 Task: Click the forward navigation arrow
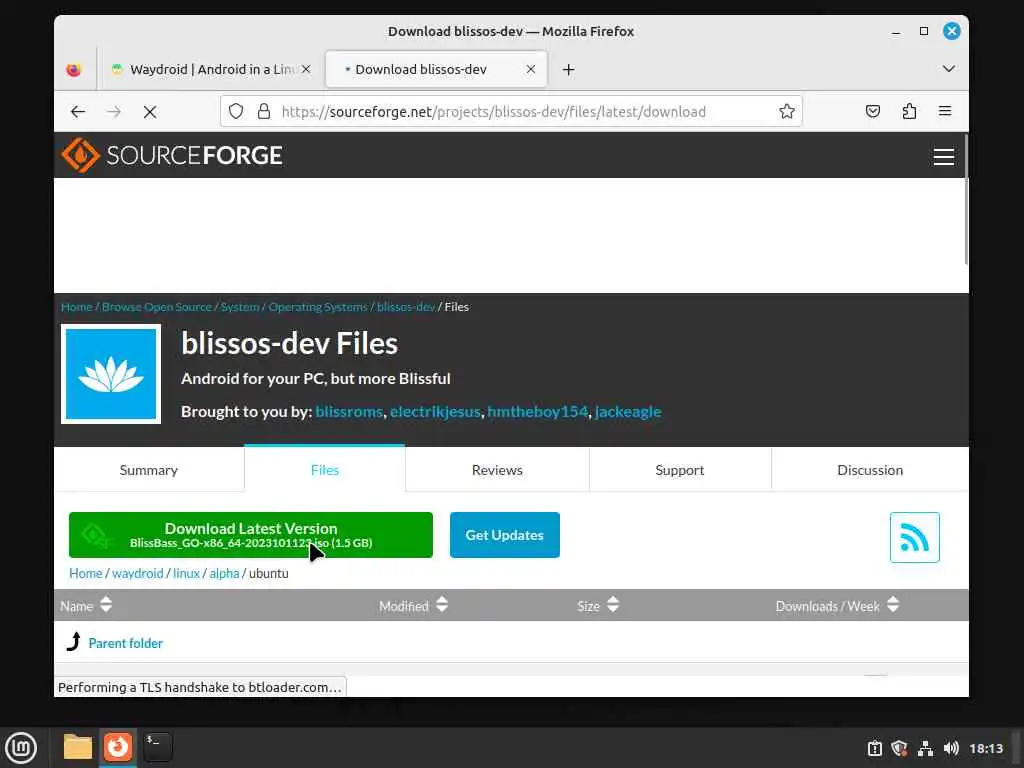(x=114, y=112)
